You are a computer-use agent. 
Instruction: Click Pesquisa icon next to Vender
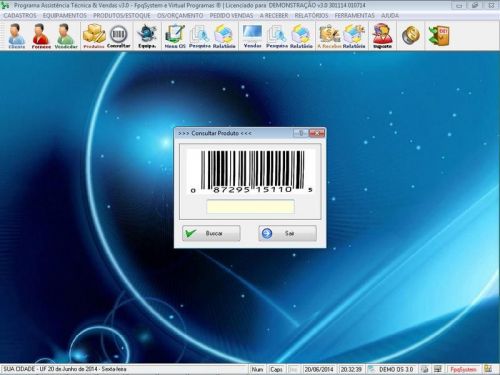click(x=277, y=36)
